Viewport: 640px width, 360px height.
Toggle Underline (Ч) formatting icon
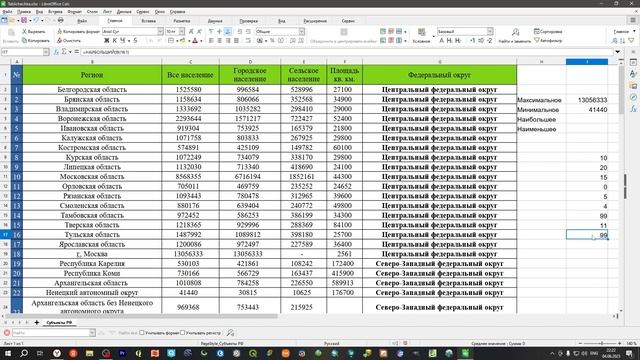click(122, 40)
